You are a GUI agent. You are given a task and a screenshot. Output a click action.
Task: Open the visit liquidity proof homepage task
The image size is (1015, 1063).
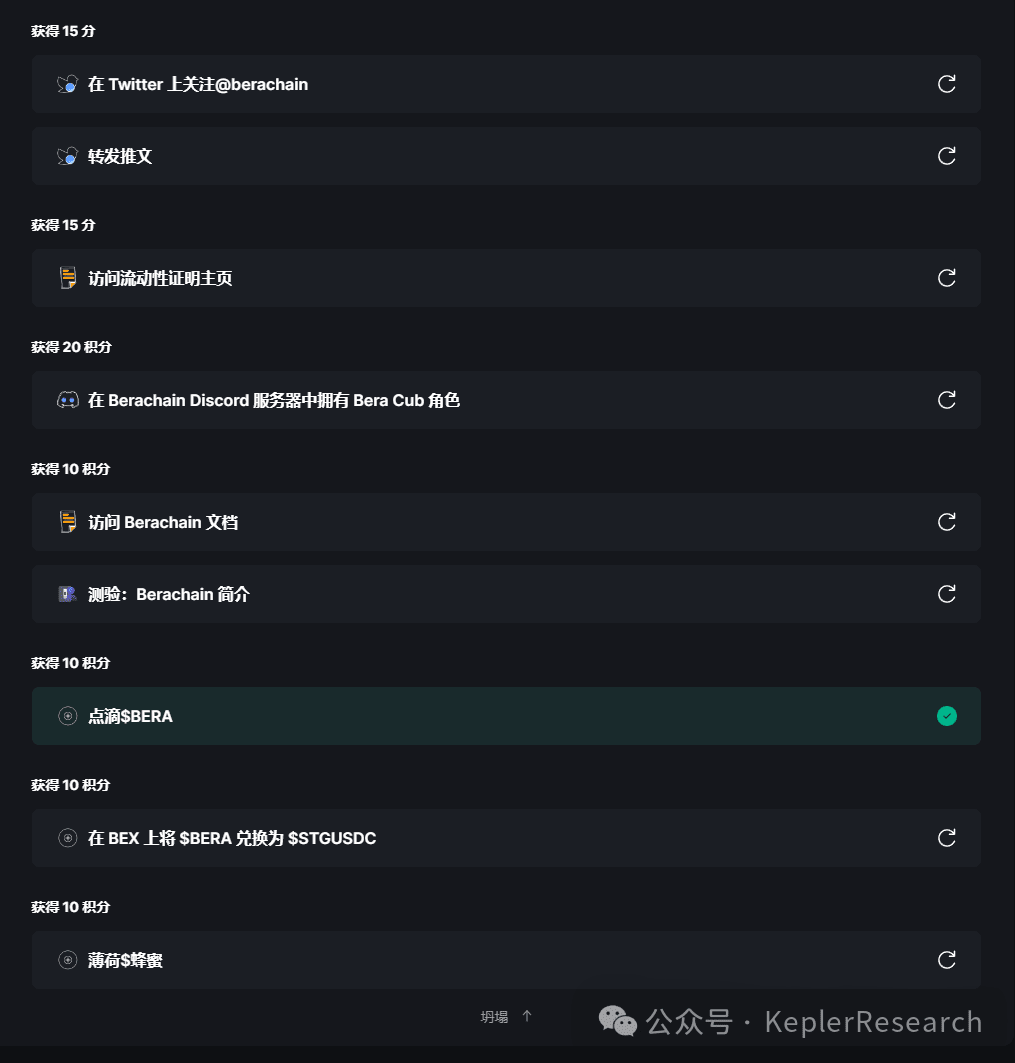(400, 278)
